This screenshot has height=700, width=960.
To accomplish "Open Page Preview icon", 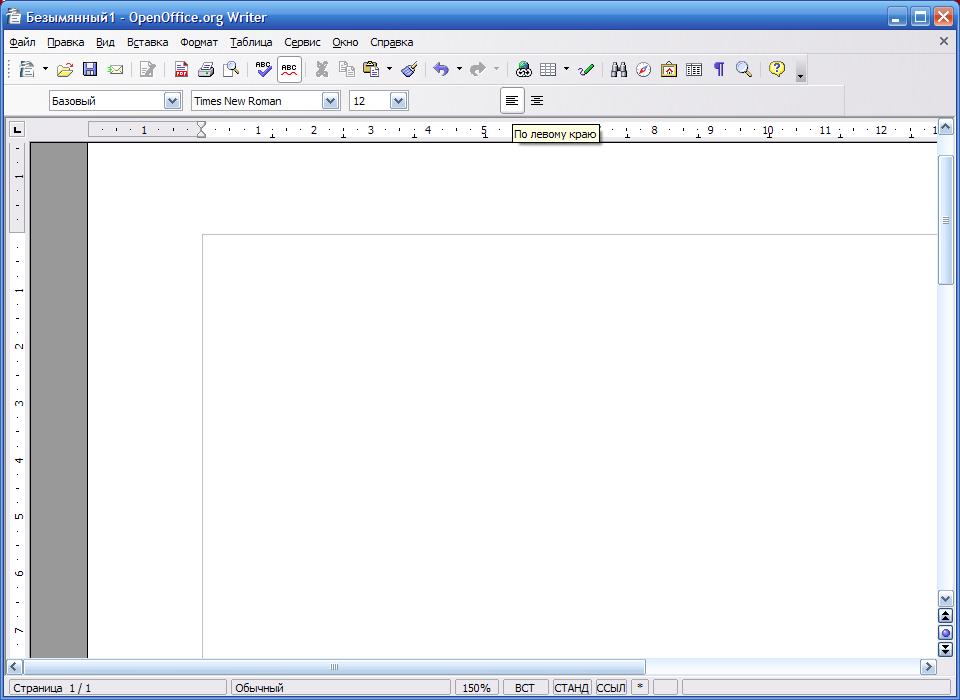I will point(231,69).
